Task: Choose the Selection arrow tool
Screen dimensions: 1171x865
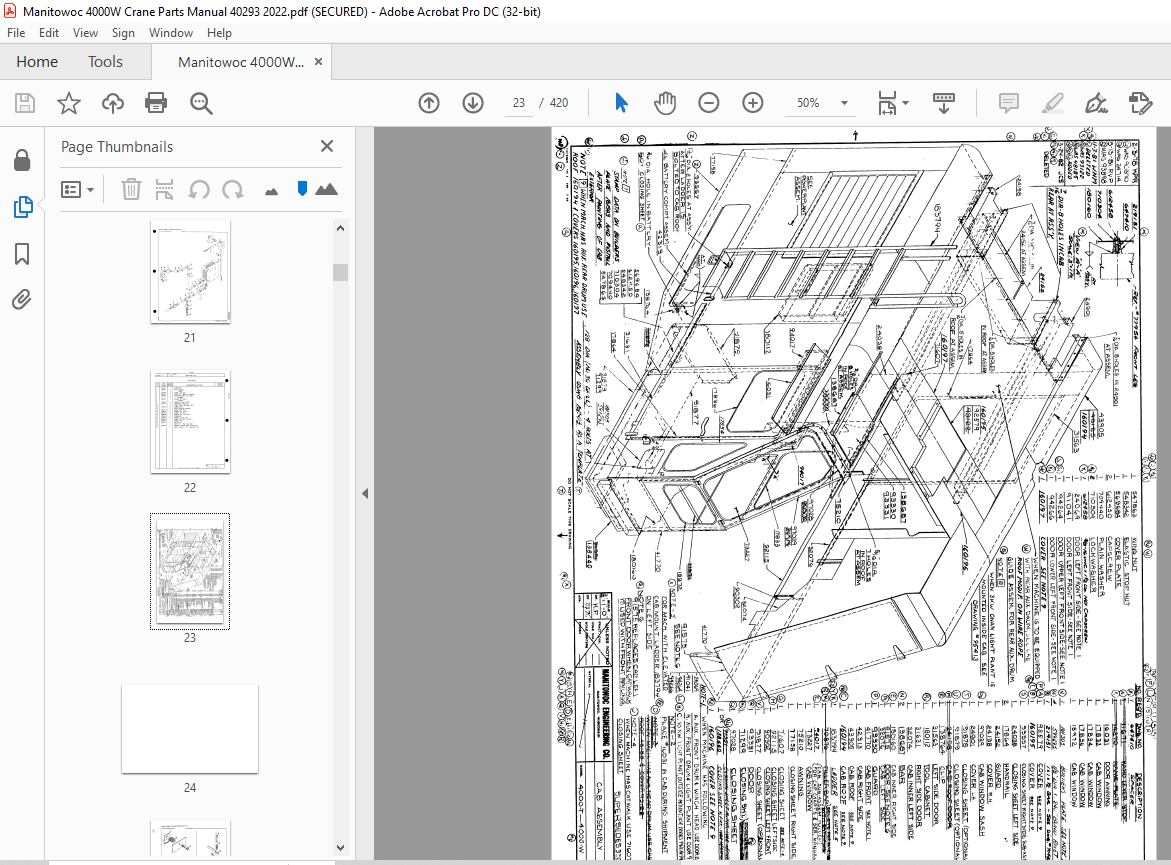Action: click(x=621, y=103)
